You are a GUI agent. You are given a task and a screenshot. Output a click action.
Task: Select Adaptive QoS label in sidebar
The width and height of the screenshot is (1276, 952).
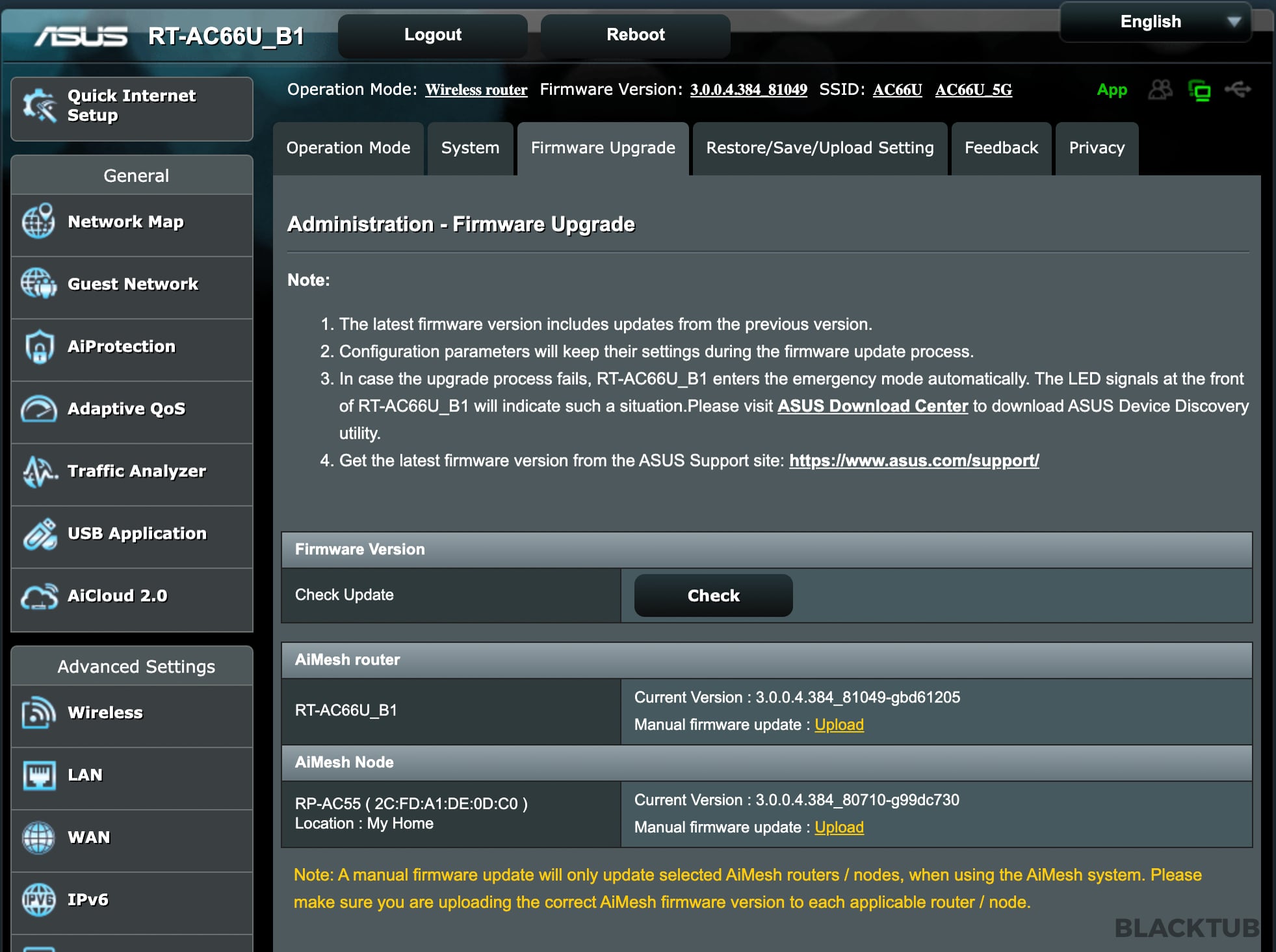(127, 409)
